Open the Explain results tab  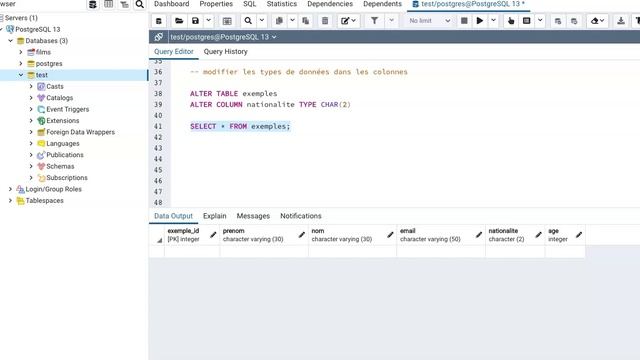coord(215,216)
